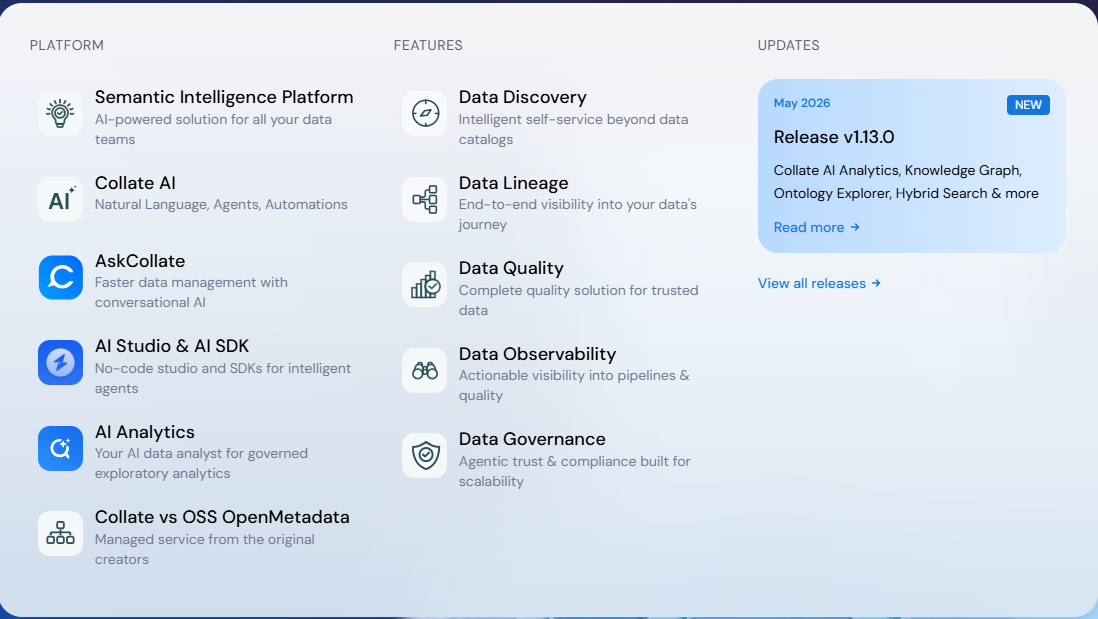Image resolution: width=1098 pixels, height=619 pixels.
Task: Click the arrow icon next to Read more
Action: (855, 227)
